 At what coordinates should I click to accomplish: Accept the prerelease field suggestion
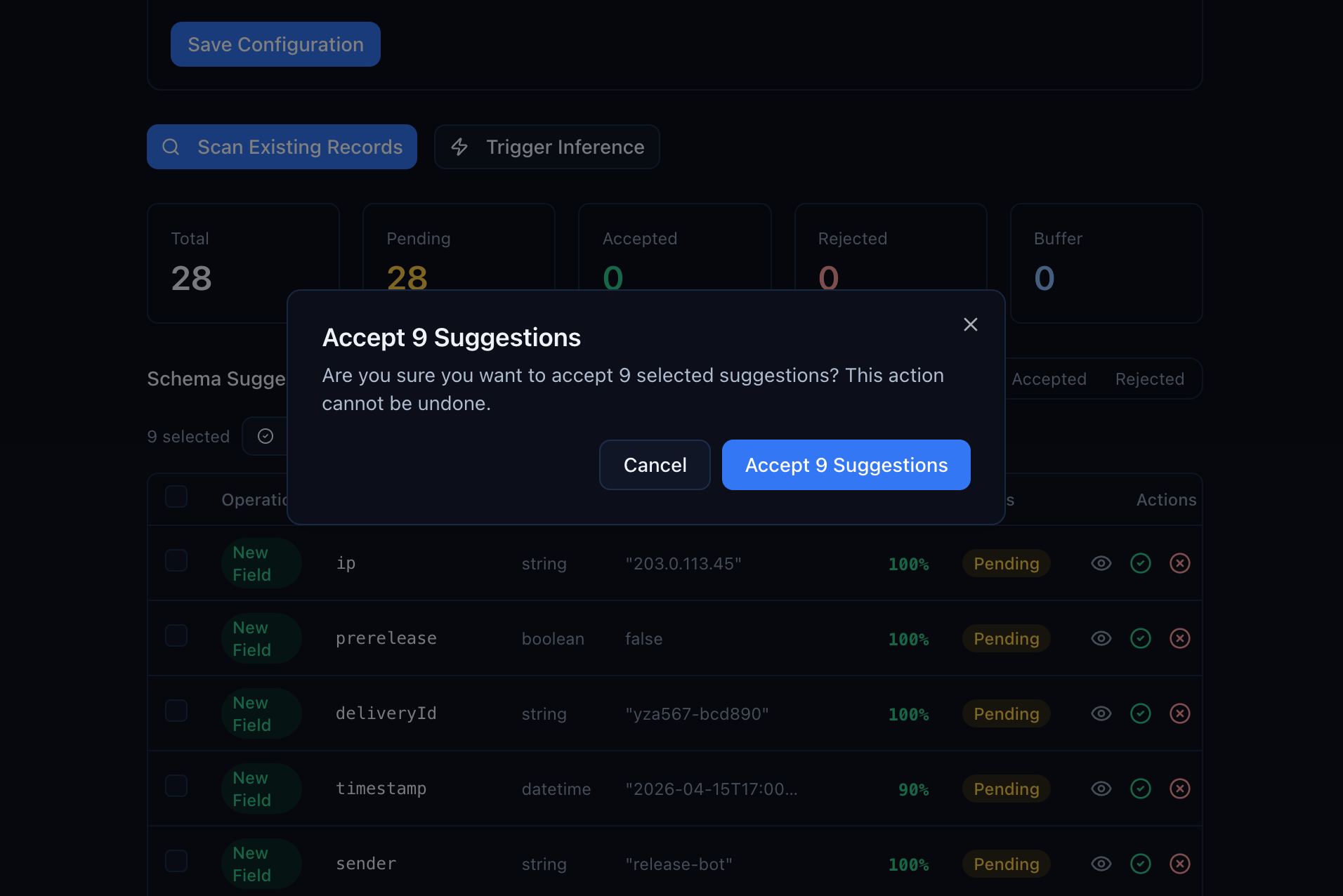coord(1140,638)
